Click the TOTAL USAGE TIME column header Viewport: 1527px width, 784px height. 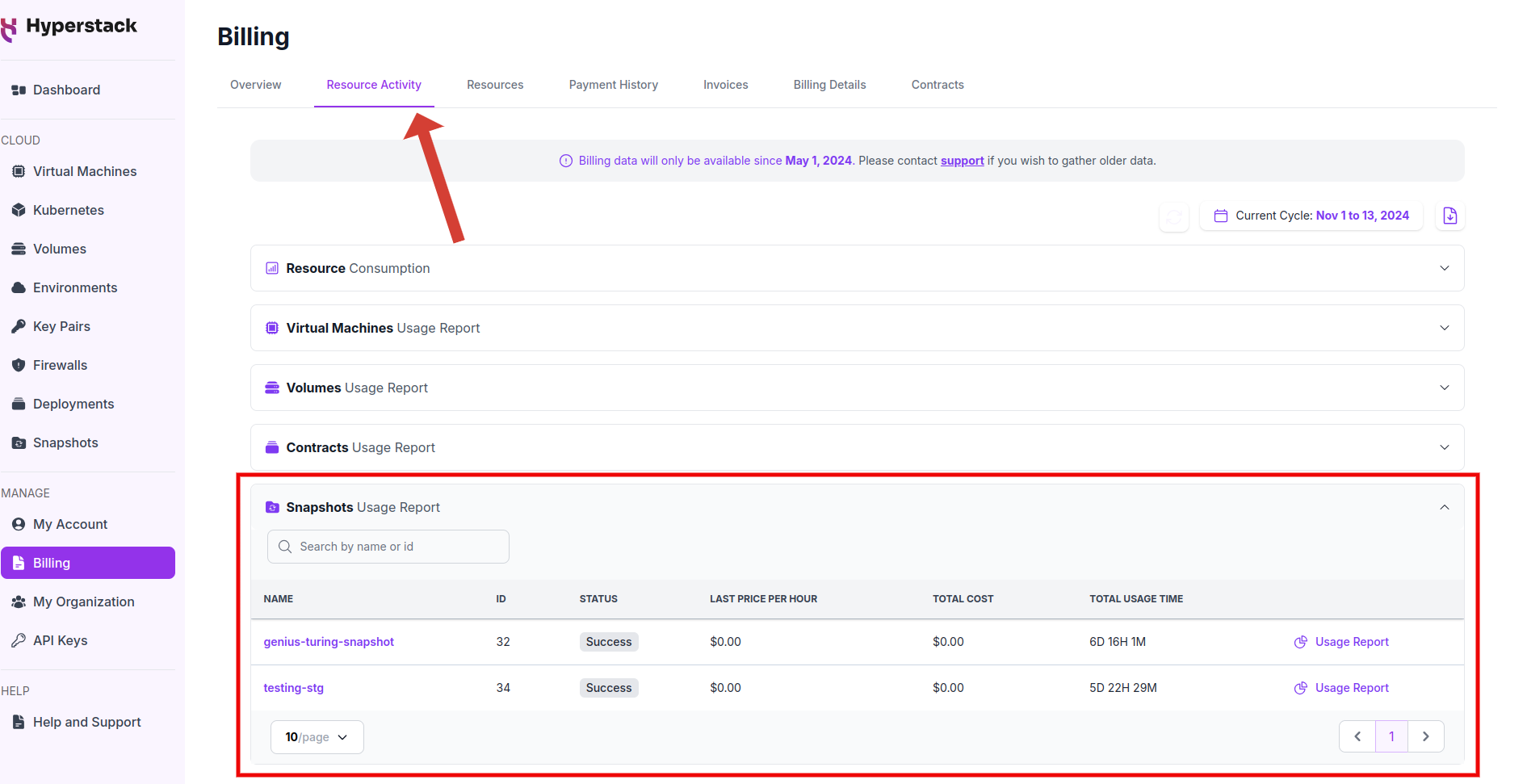point(1136,599)
